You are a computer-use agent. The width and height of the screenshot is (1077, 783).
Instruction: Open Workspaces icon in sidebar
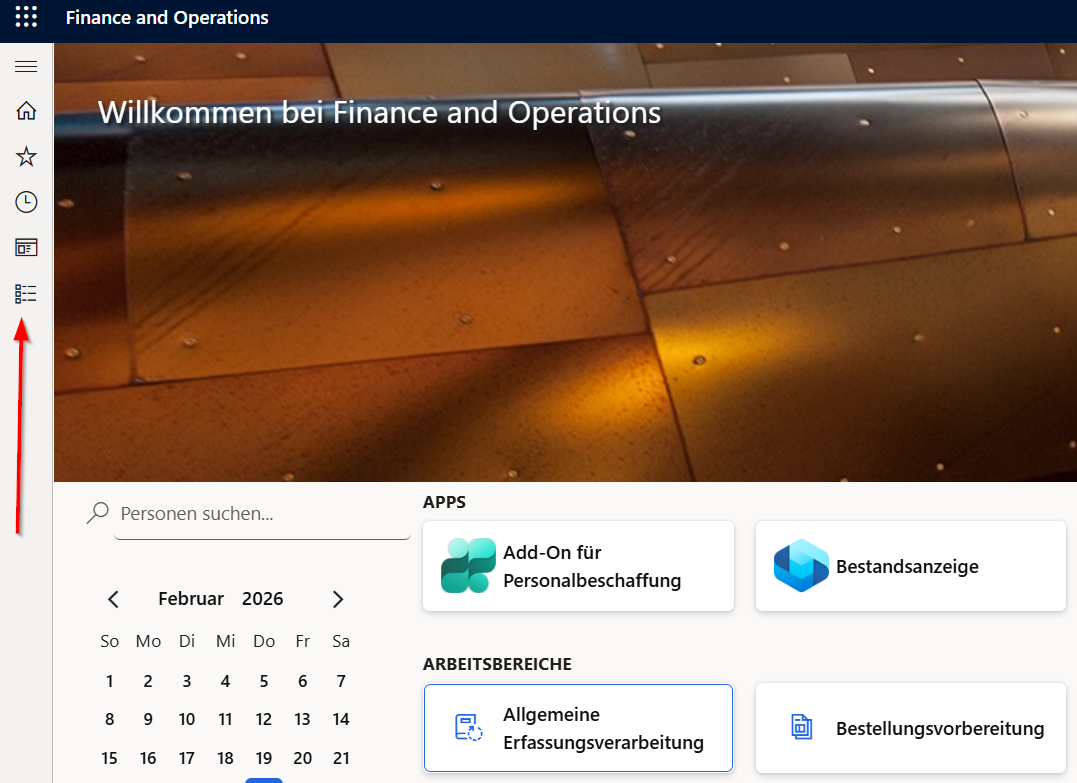(26, 247)
